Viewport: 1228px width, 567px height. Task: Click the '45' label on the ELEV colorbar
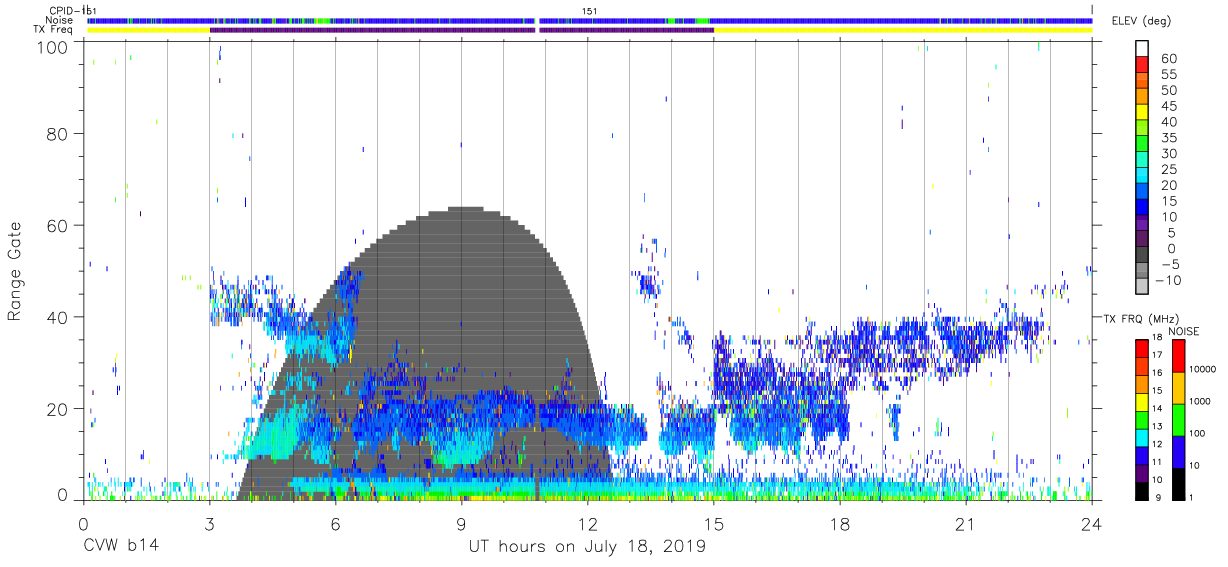click(x=1168, y=106)
